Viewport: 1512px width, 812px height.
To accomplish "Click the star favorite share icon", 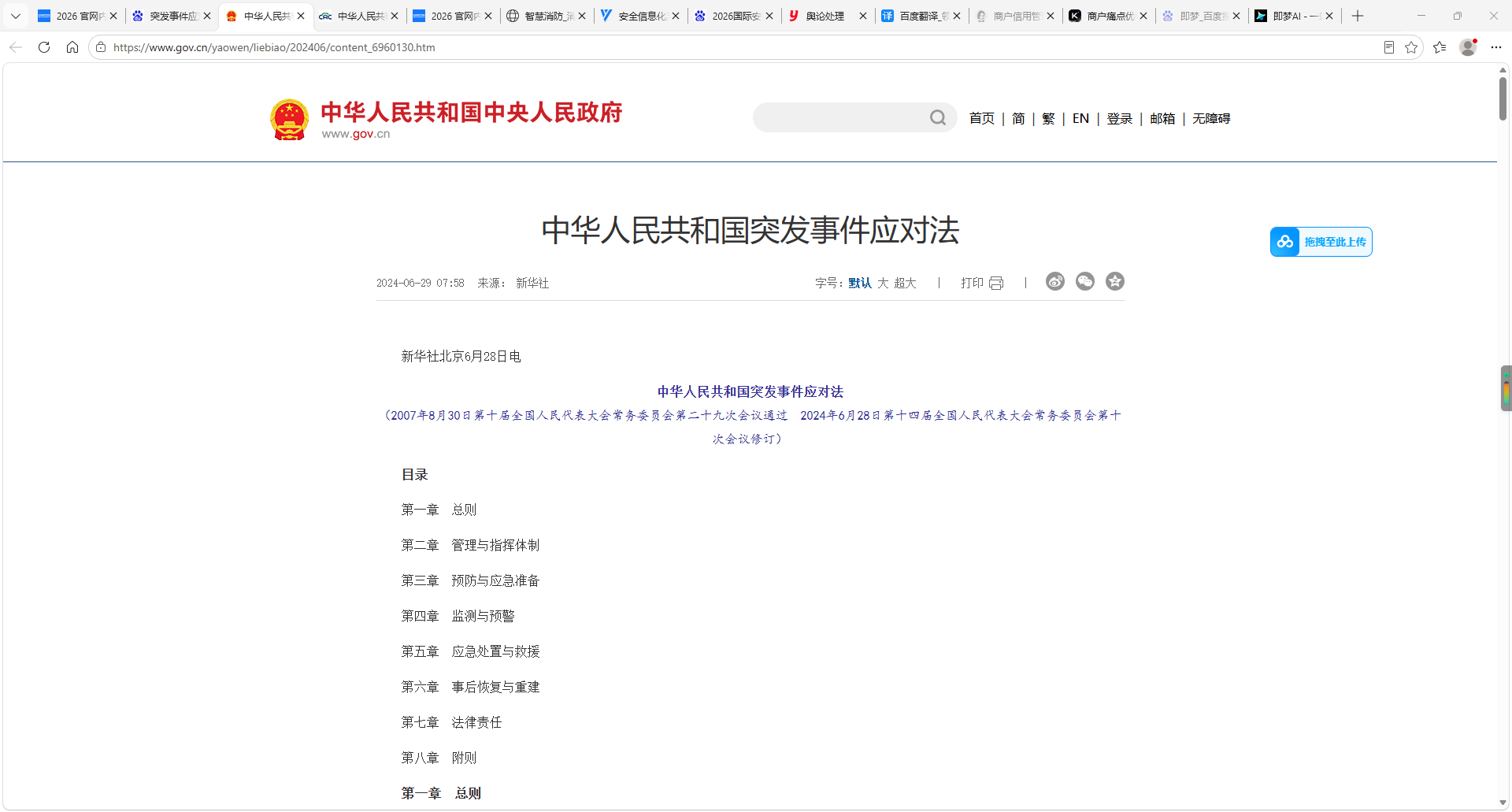I will click(1115, 281).
